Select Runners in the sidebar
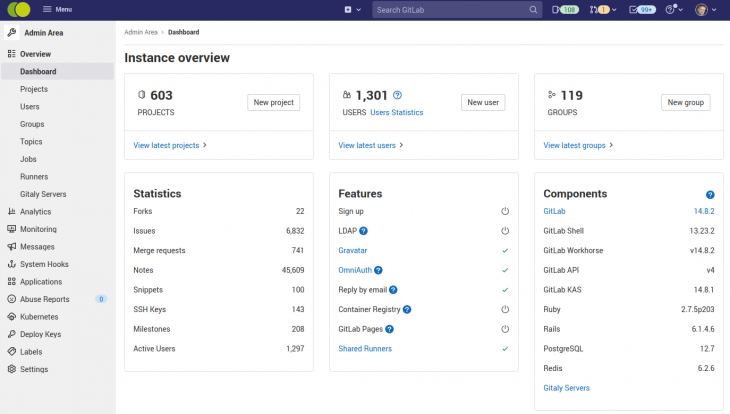Image resolution: width=730 pixels, height=414 pixels. pyautogui.click(x=34, y=176)
